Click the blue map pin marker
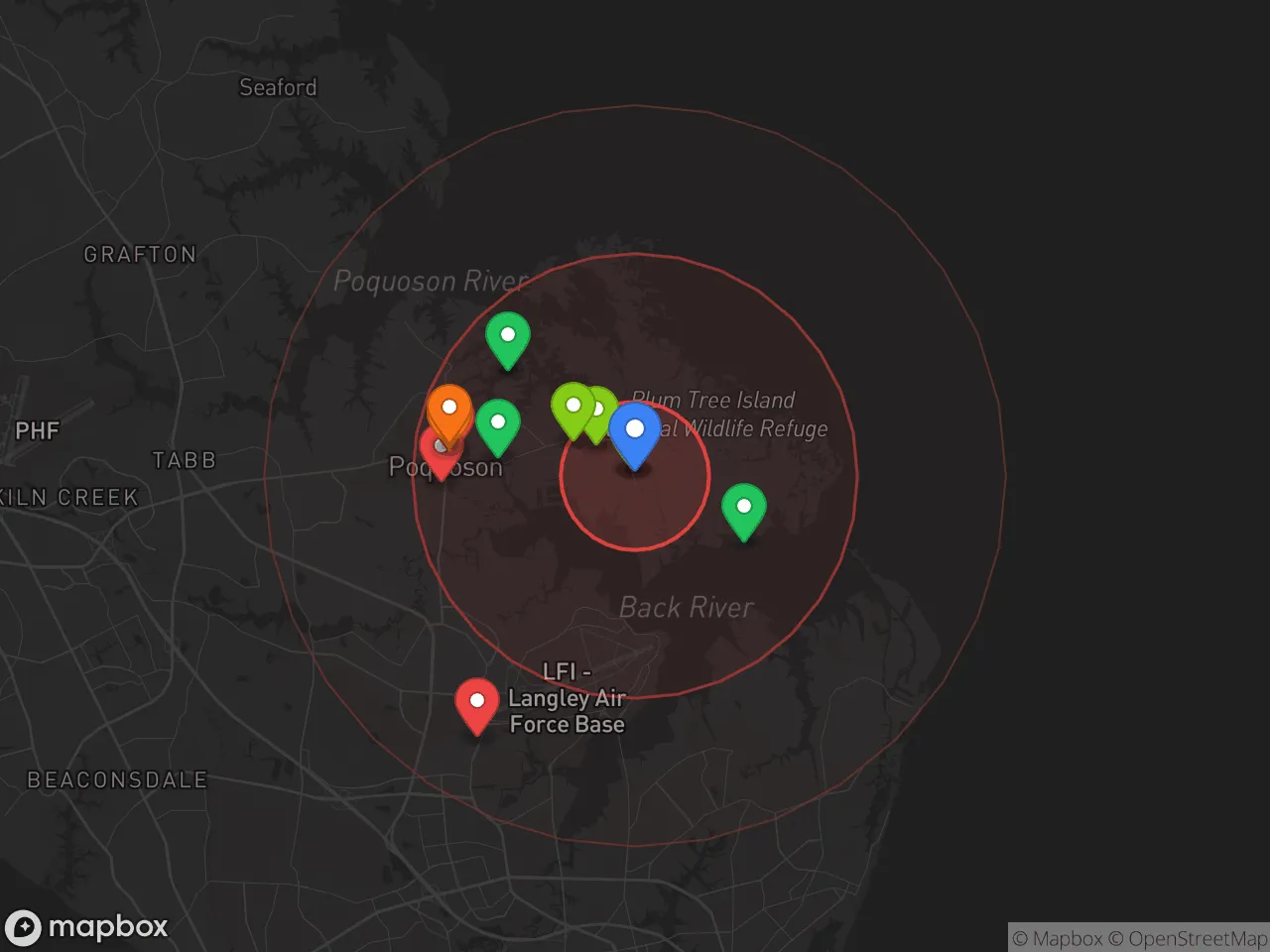Viewport: 1270px width, 952px height. 634,432
